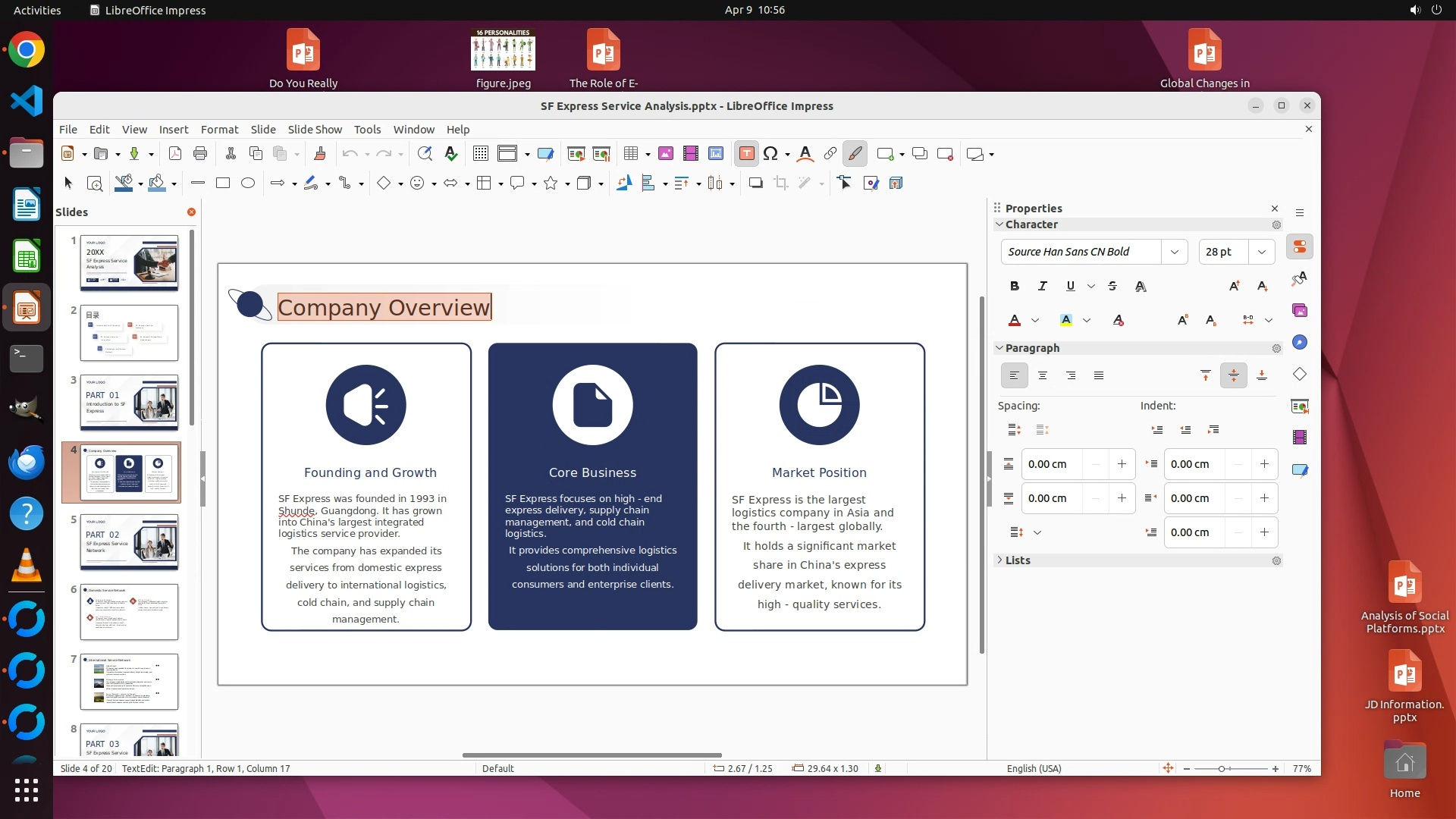Open the Slide Show menu
This screenshot has height=819, width=1456.
(315, 130)
